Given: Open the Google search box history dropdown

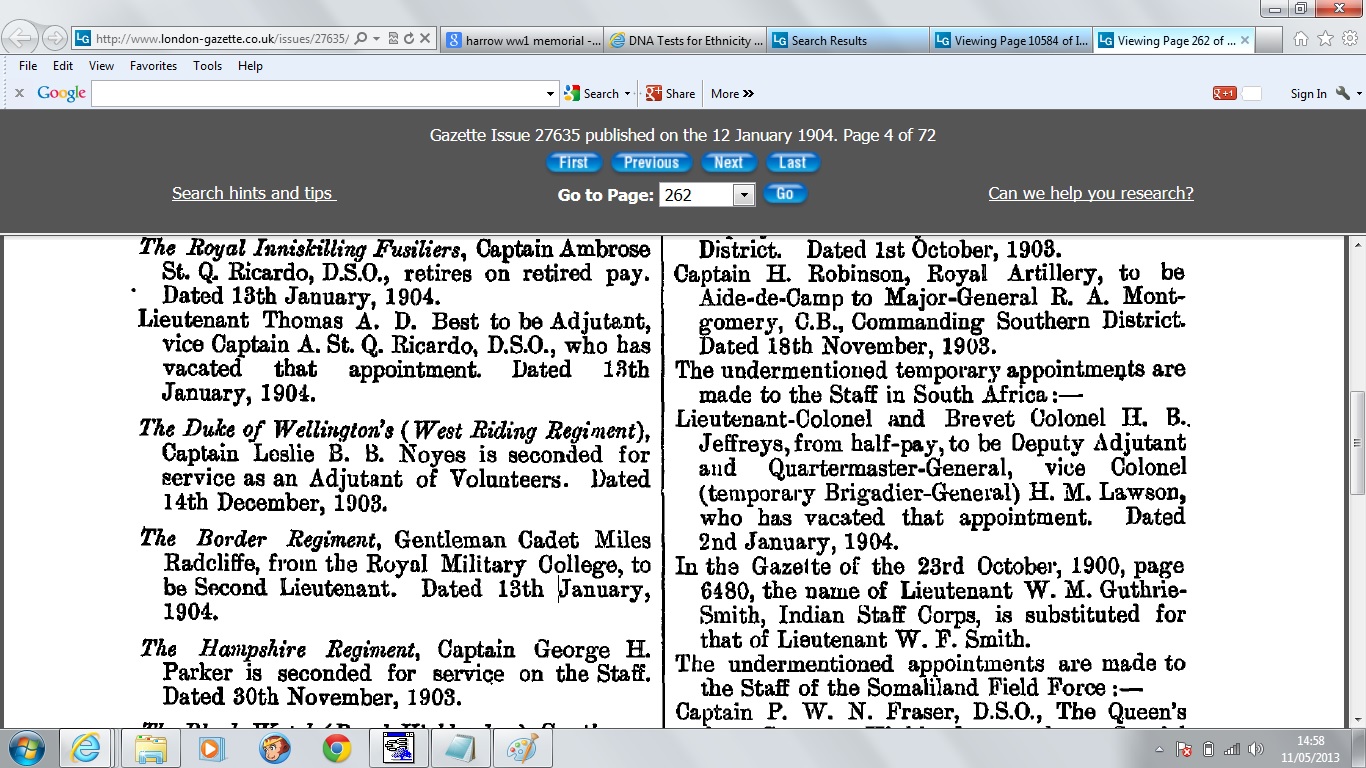Looking at the screenshot, I should (550, 94).
